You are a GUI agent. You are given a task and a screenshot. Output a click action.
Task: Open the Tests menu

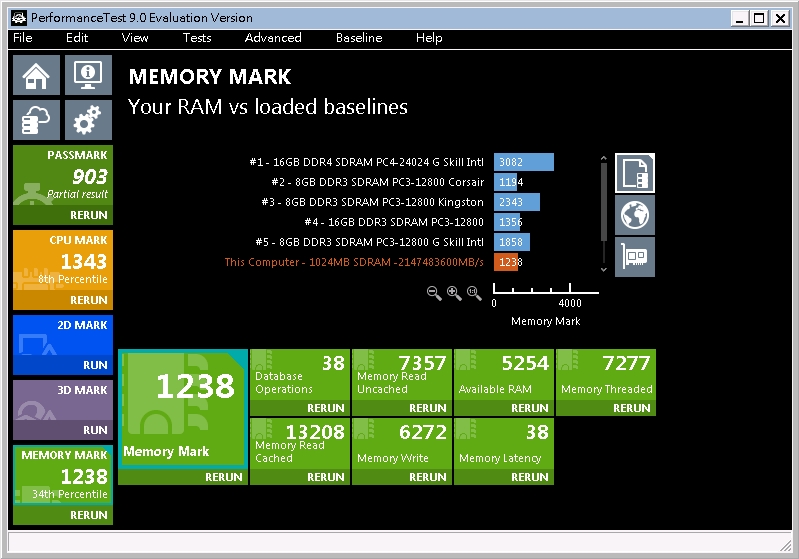pyautogui.click(x=197, y=38)
